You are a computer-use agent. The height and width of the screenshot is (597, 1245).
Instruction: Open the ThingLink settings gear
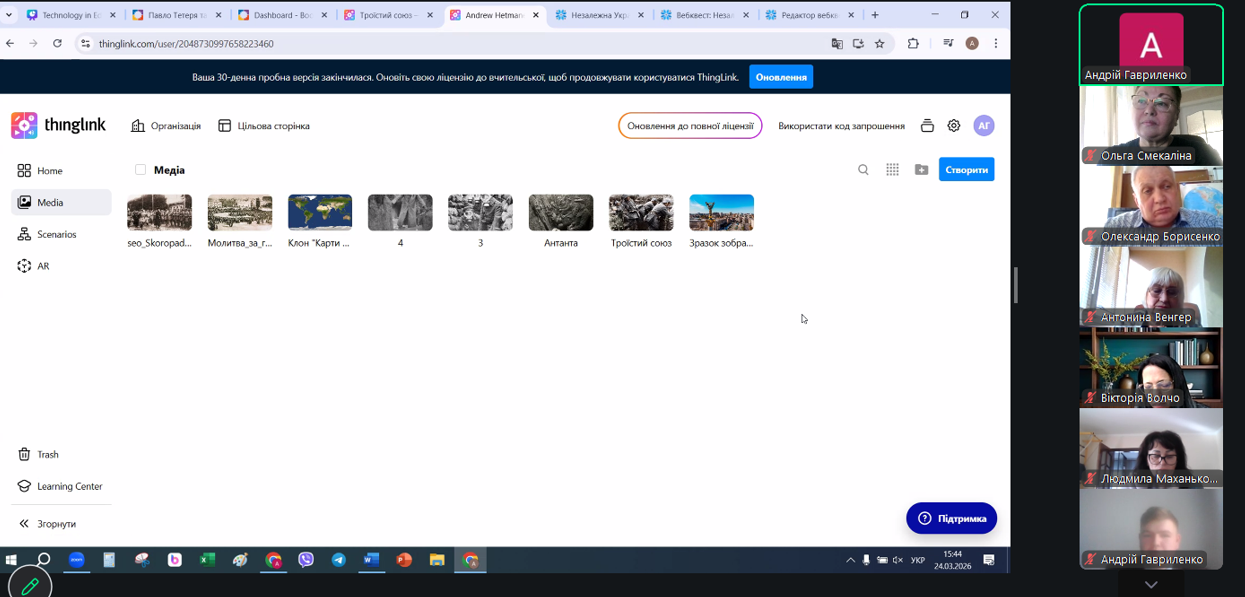(x=954, y=126)
